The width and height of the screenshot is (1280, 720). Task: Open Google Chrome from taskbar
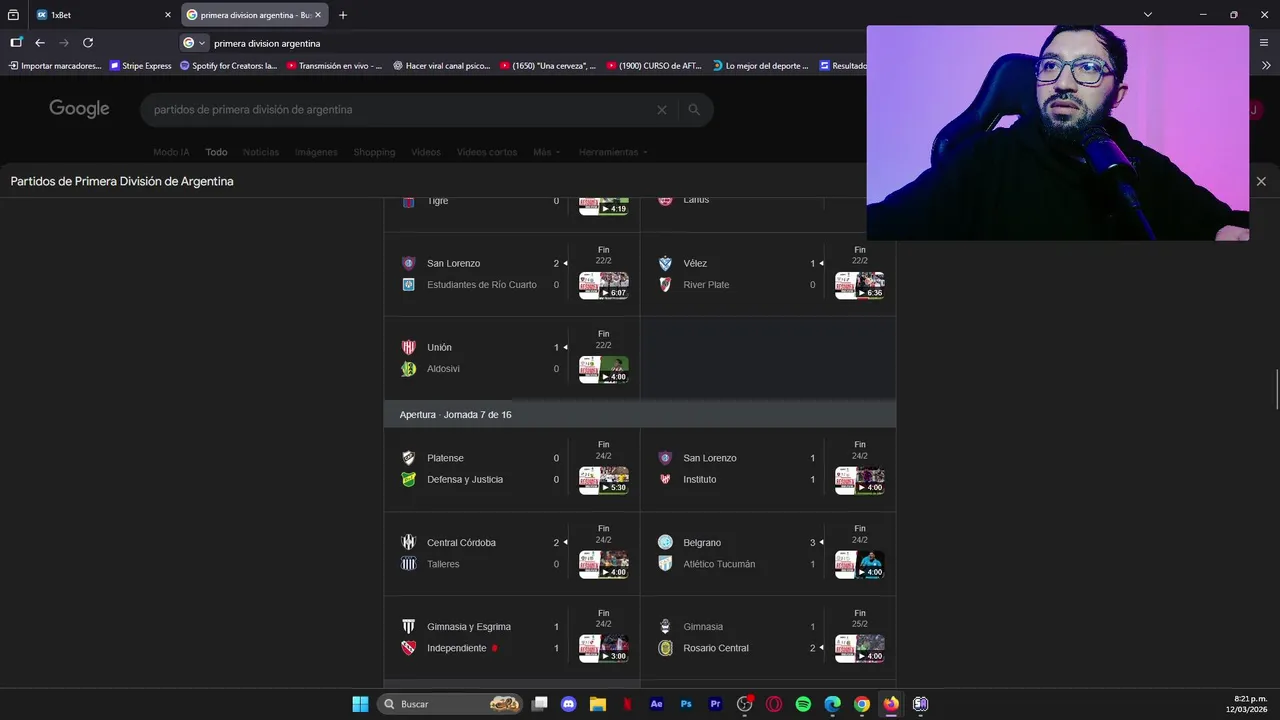point(862,704)
